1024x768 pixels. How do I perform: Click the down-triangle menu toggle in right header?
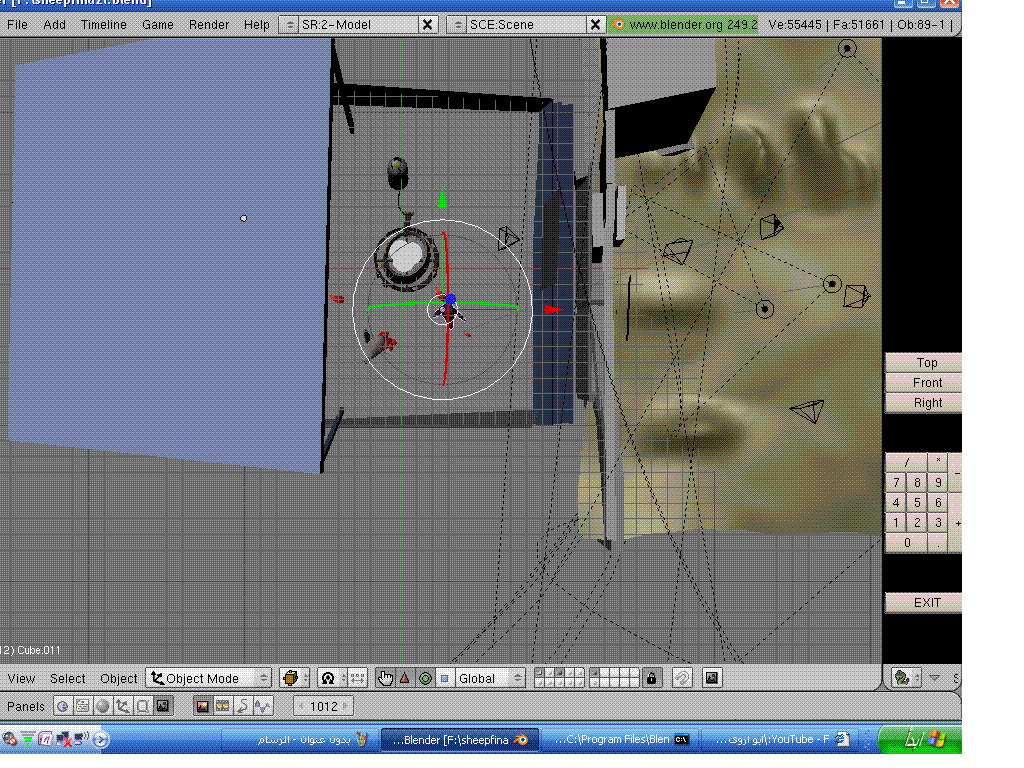coord(935,678)
